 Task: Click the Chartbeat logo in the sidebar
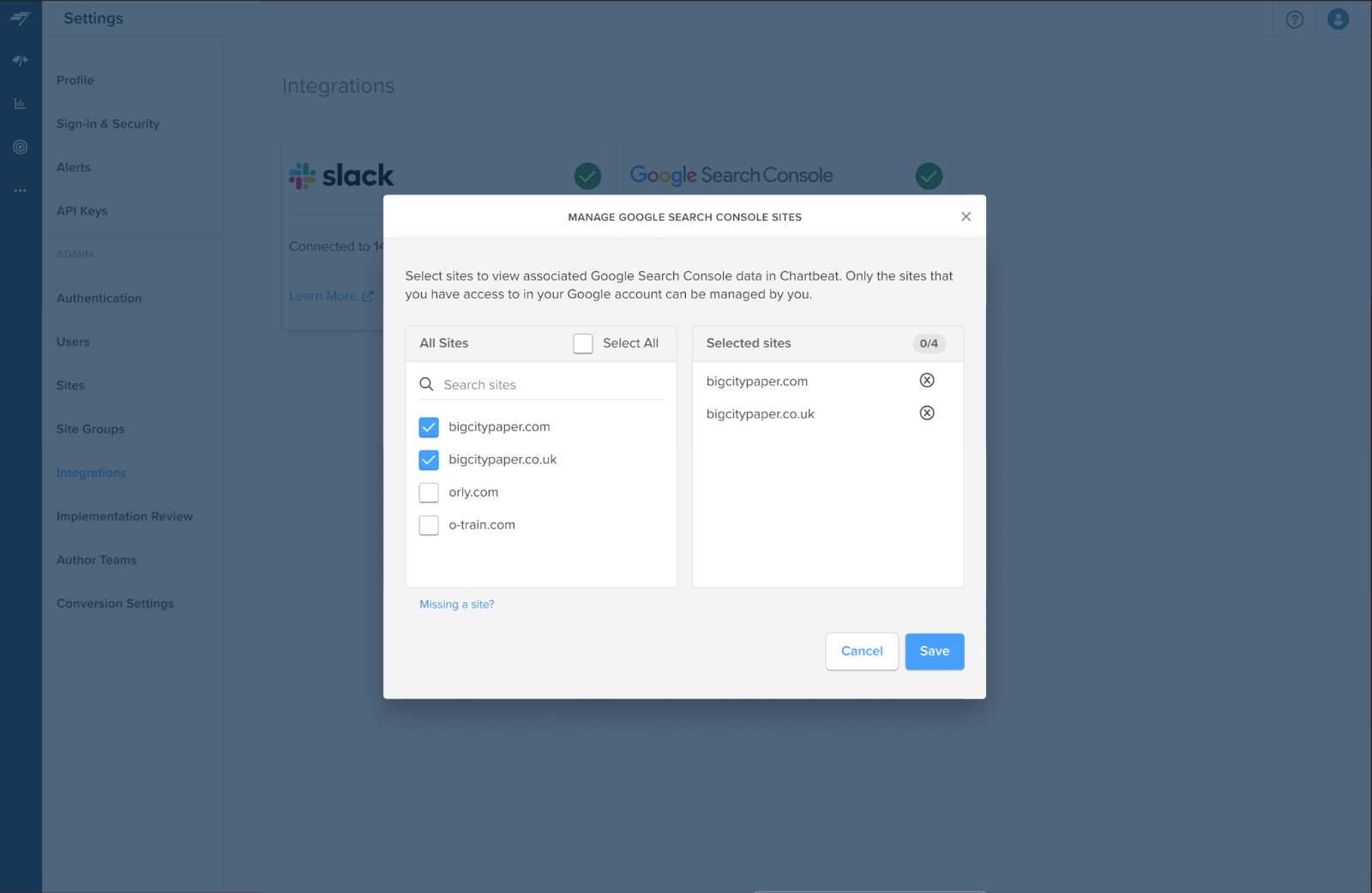coord(21,18)
